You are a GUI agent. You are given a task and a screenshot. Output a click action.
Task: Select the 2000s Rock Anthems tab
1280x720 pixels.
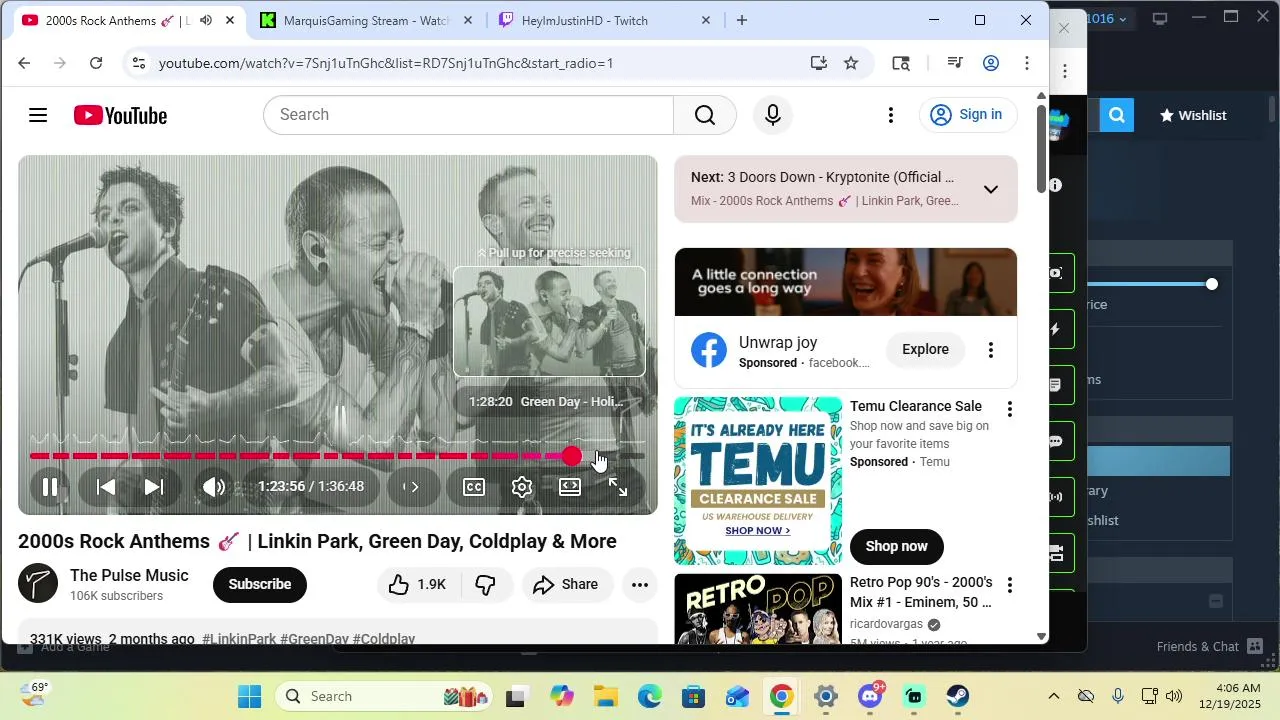pyautogui.click(x=115, y=20)
